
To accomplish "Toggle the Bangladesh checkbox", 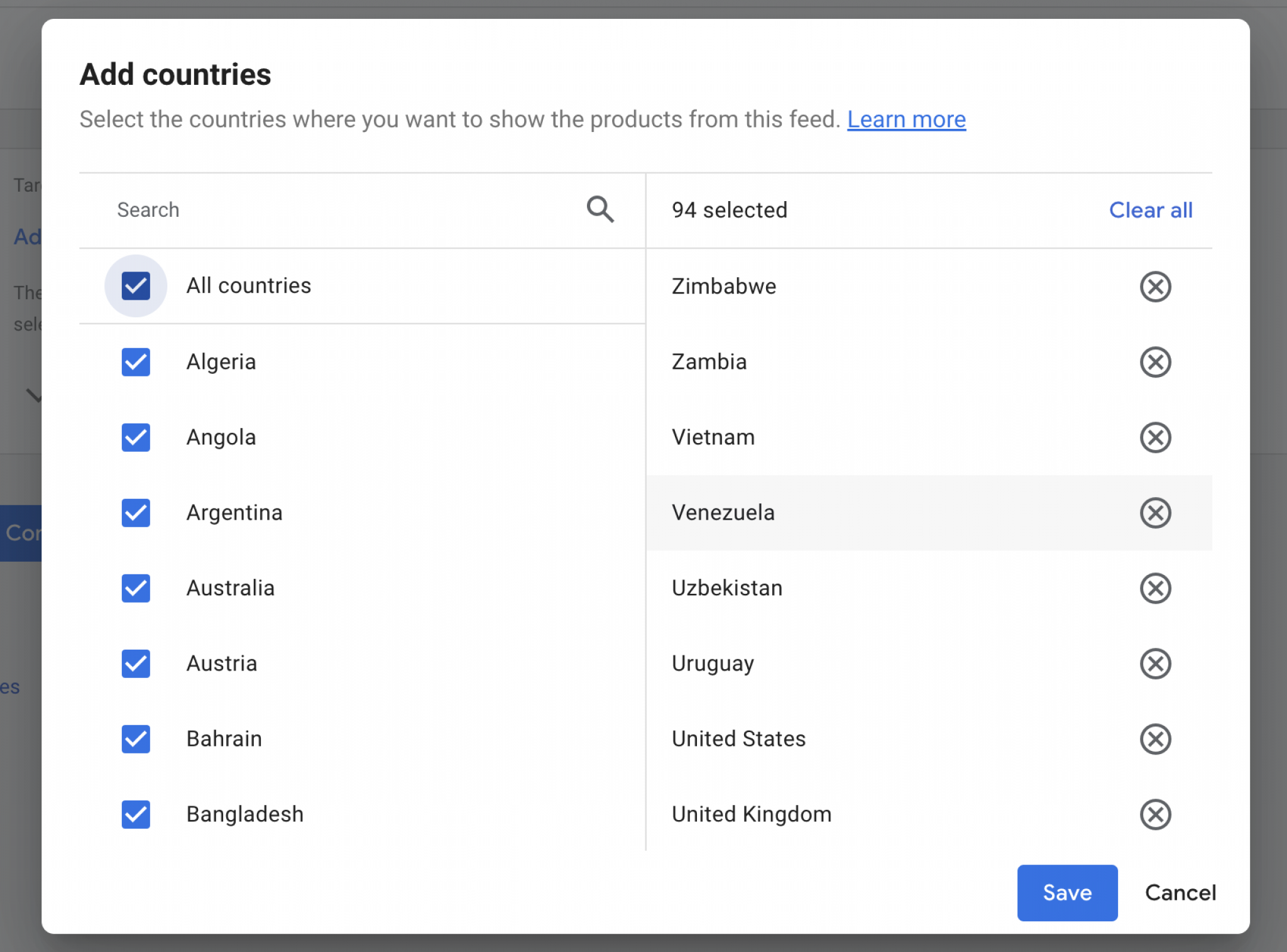I will point(136,814).
